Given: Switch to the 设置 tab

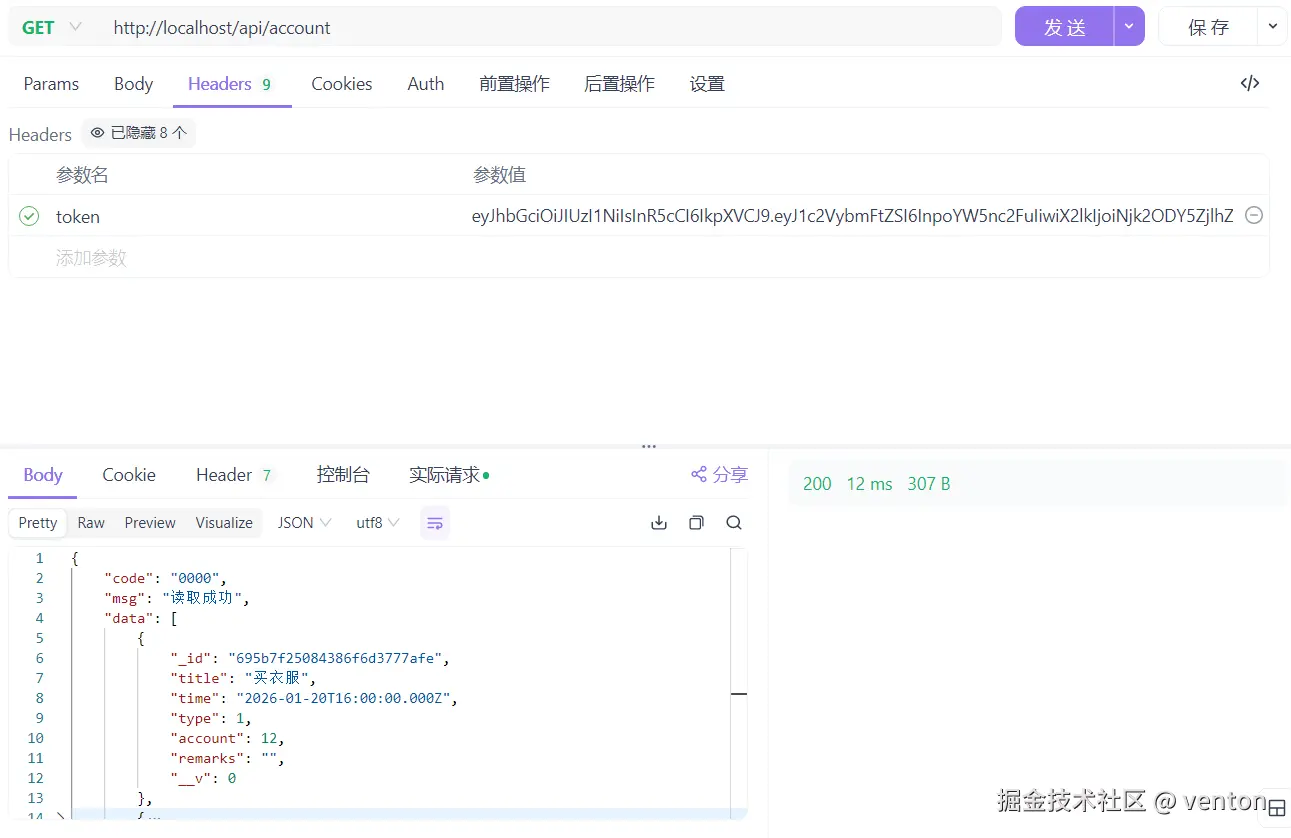Looking at the screenshot, I should (x=707, y=84).
